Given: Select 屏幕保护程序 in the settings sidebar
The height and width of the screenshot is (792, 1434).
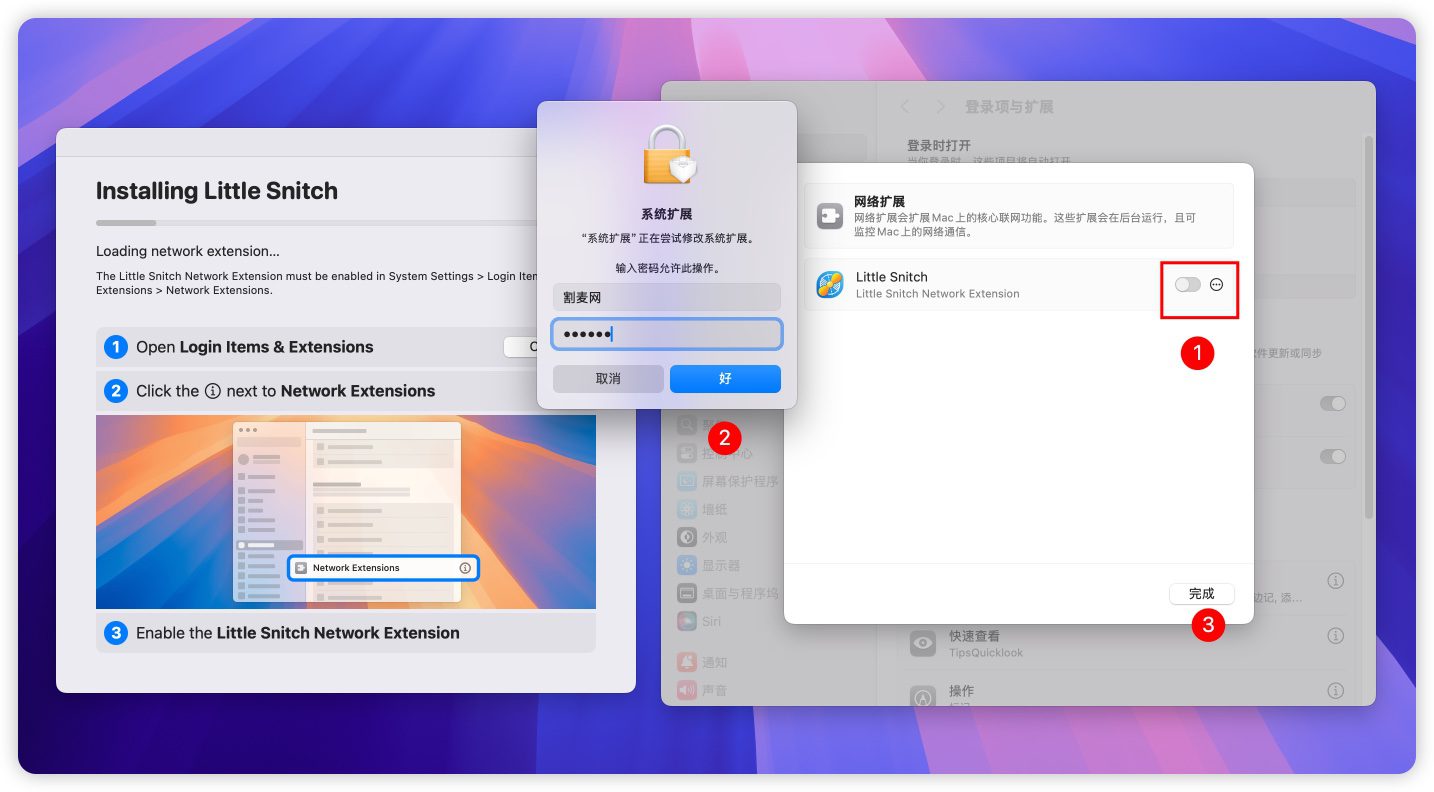Looking at the screenshot, I should (x=739, y=481).
